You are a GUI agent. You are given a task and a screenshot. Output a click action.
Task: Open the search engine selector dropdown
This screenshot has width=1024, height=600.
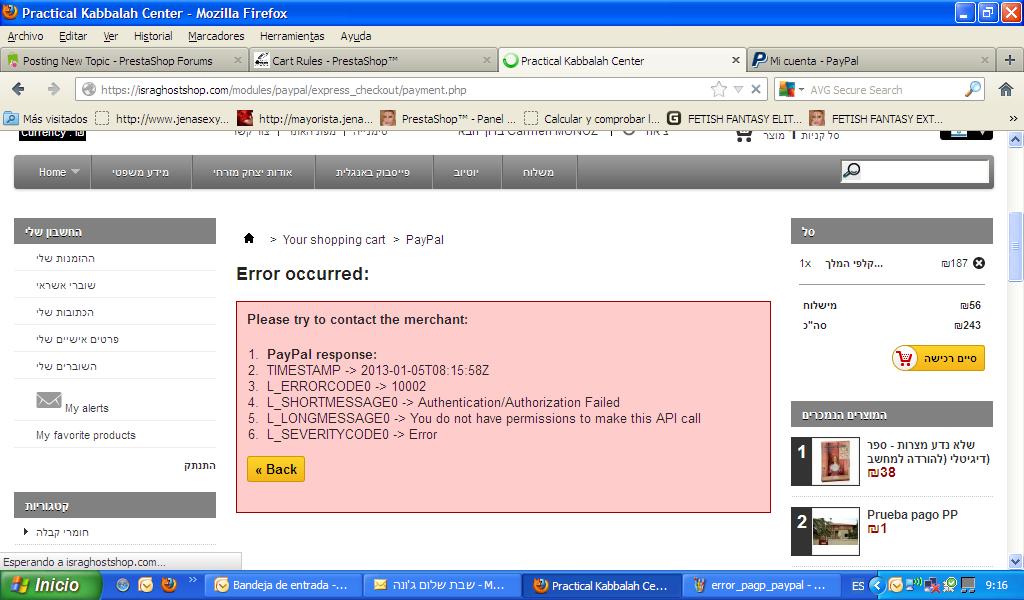tap(792, 89)
